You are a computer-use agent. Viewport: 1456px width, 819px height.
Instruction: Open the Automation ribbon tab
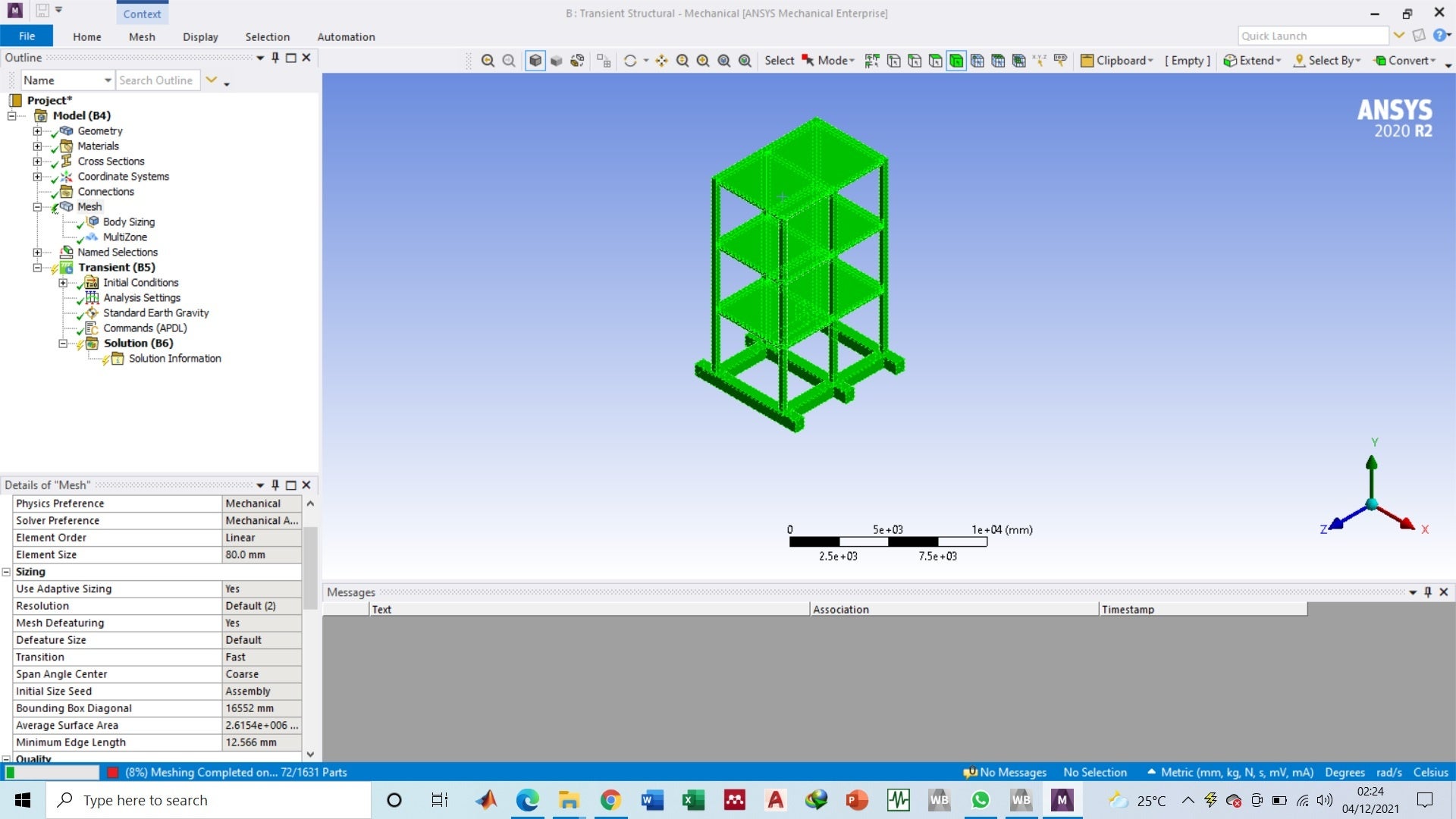click(x=346, y=36)
